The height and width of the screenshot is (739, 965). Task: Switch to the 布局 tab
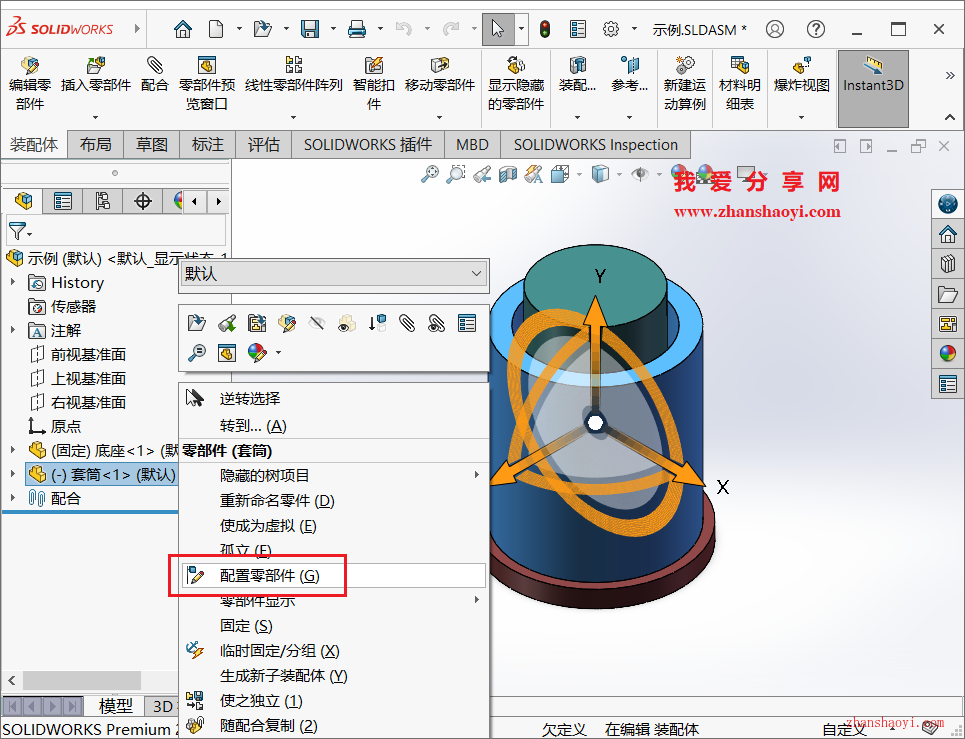coord(95,145)
